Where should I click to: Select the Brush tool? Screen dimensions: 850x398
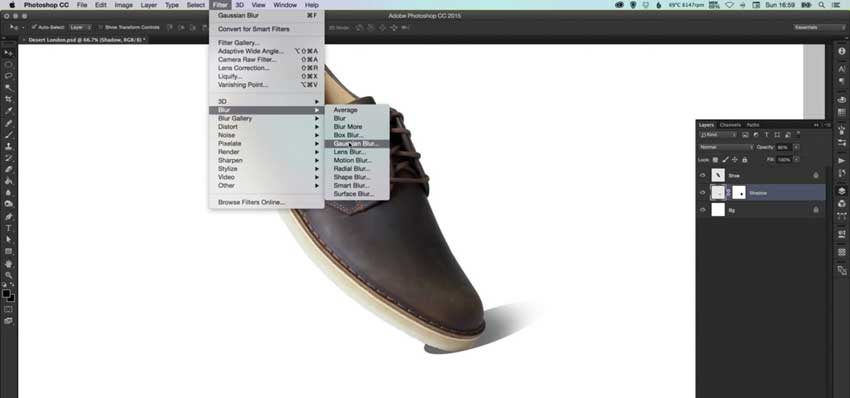click(x=8, y=134)
